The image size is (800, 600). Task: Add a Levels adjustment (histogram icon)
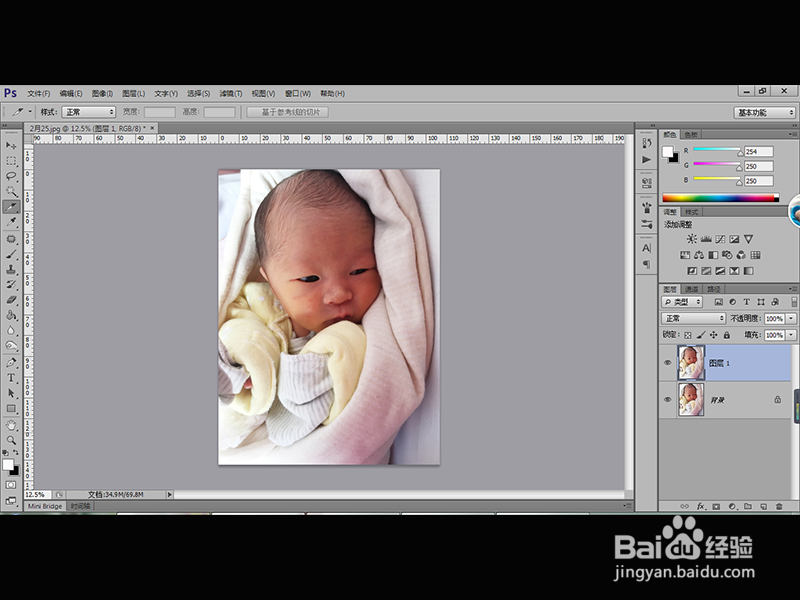click(706, 239)
